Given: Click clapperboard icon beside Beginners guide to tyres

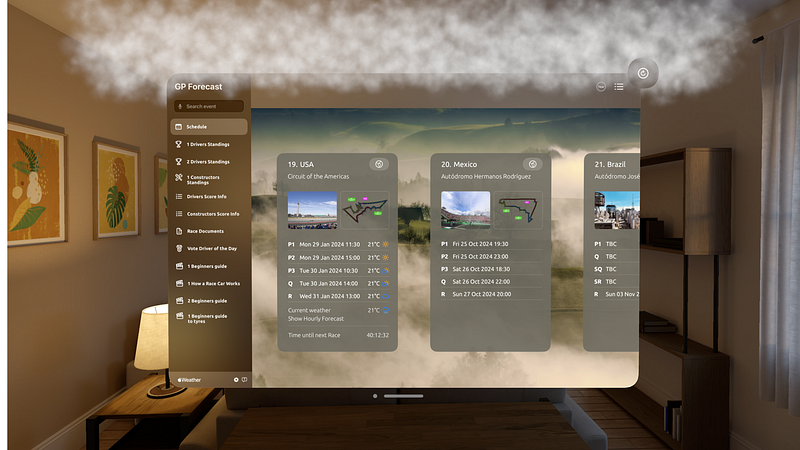Looking at the screenshot, I should click(179, 316).
